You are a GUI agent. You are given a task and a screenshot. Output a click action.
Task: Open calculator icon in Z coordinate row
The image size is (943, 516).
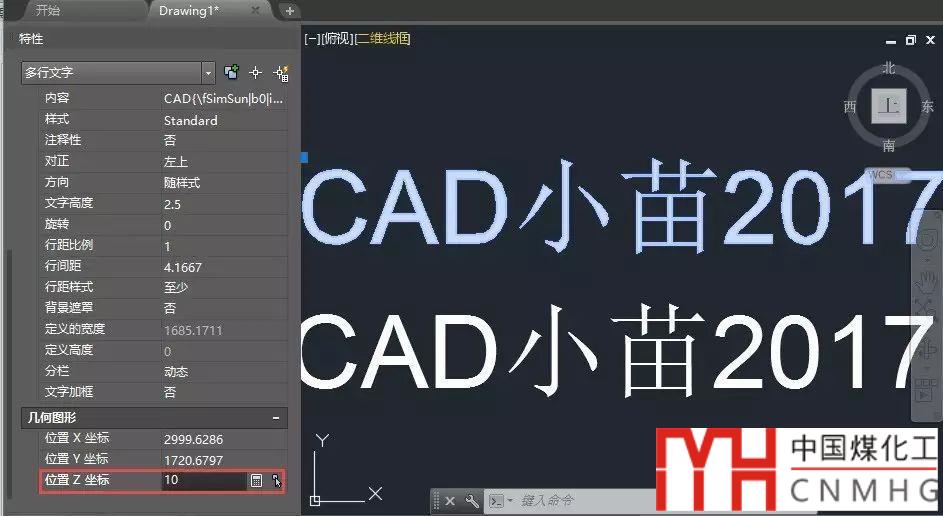pos(256,480)
